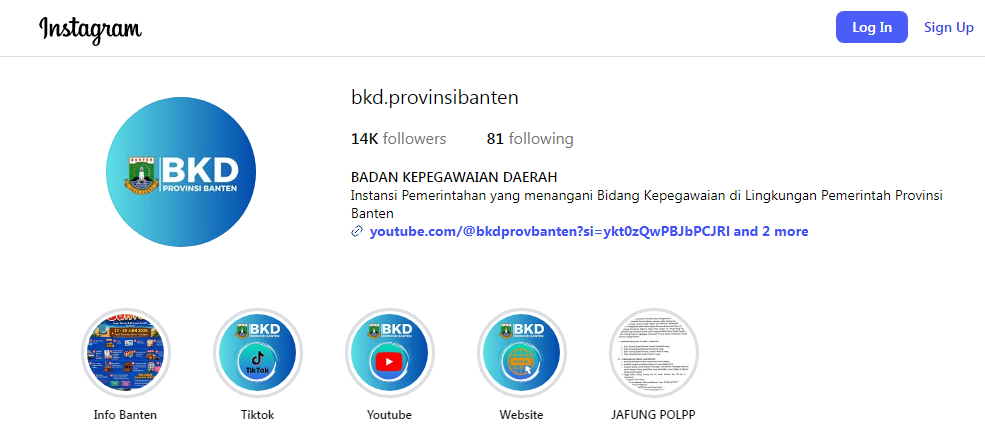Click the Instansi Pemerintahan bio description
This screenshot has height=448, width=985.
(647, 204)
